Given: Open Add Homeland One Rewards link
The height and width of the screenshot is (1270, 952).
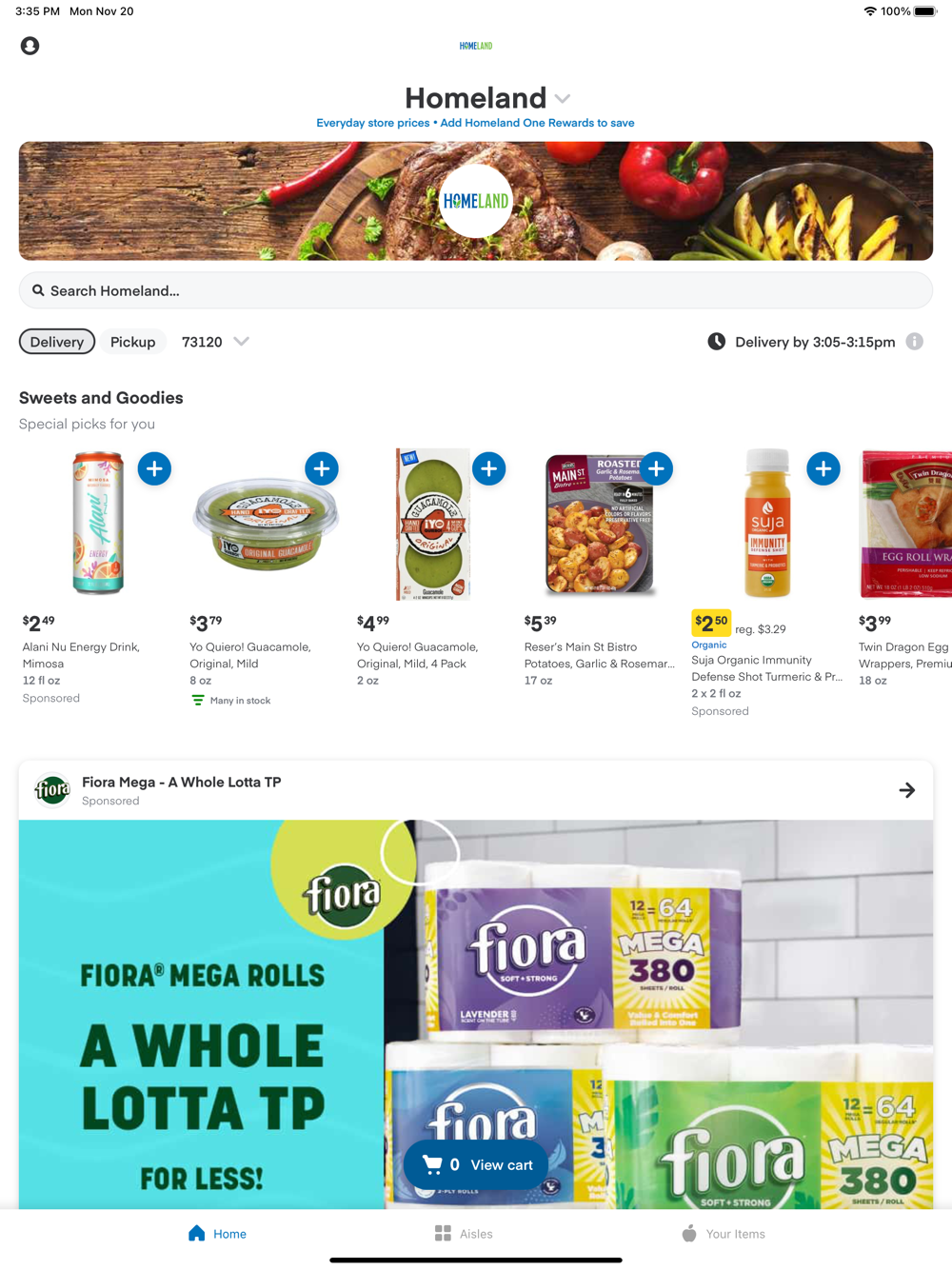Looking at the screenshot, I should (537, 123).
